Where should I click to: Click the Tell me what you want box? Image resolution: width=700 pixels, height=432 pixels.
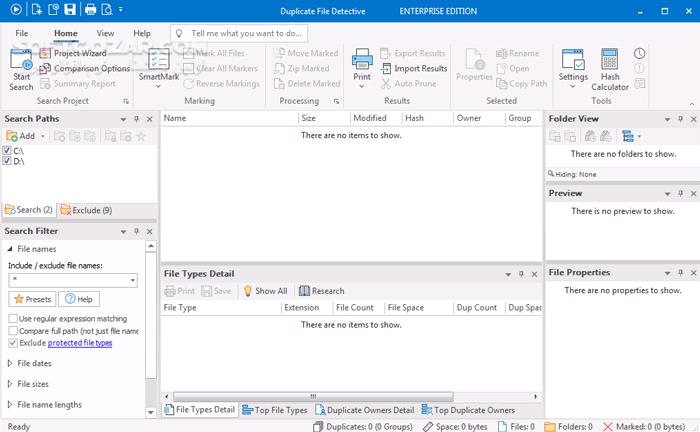(239, 33)
